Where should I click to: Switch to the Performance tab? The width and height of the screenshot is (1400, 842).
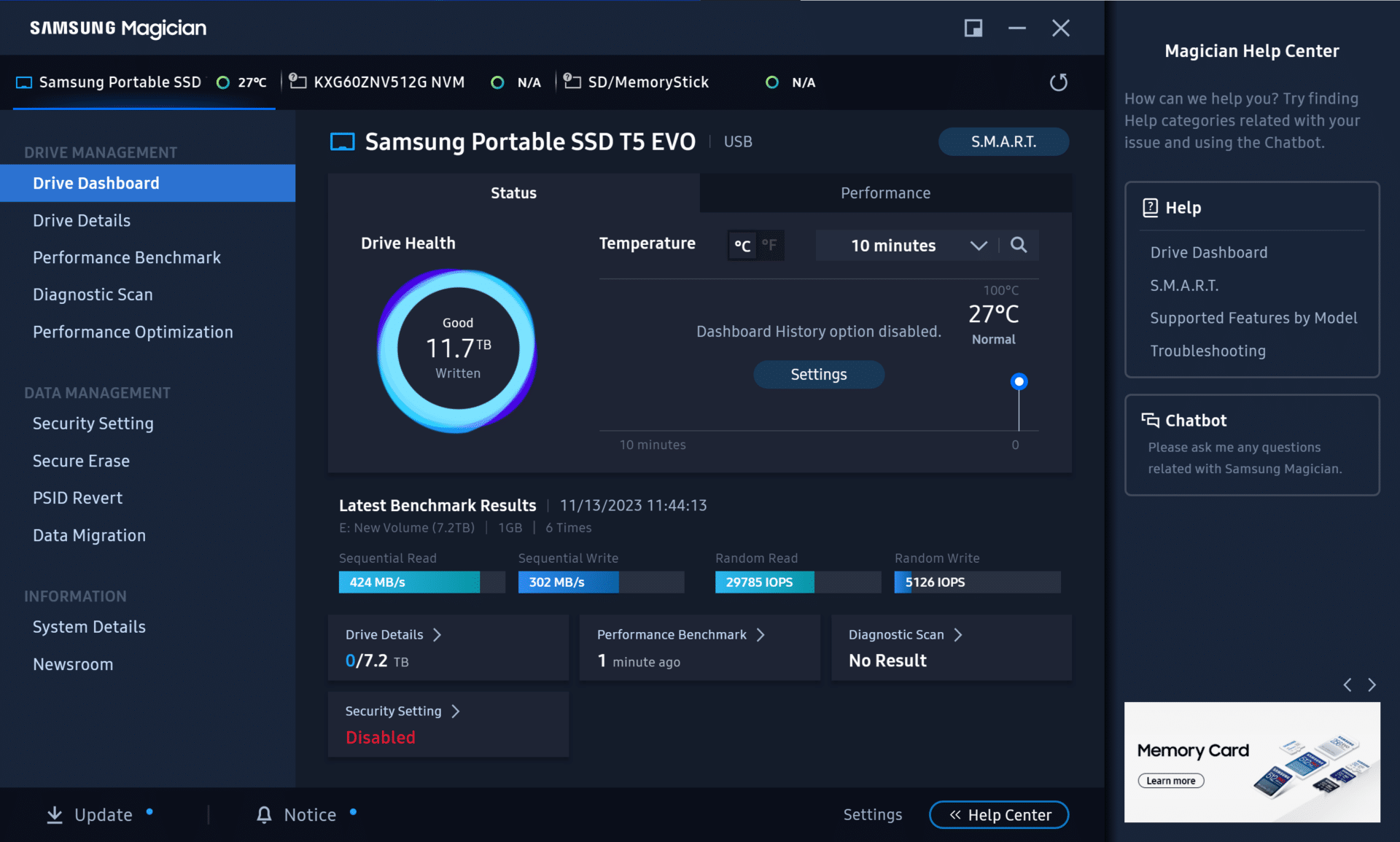point(885,192)
